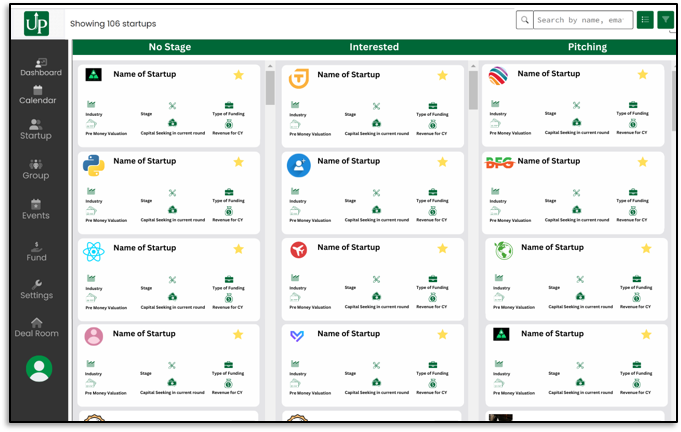Click Type of Funding briefcase on purple heart card
This screenshot has height=432, width=681.
point(433,365)
